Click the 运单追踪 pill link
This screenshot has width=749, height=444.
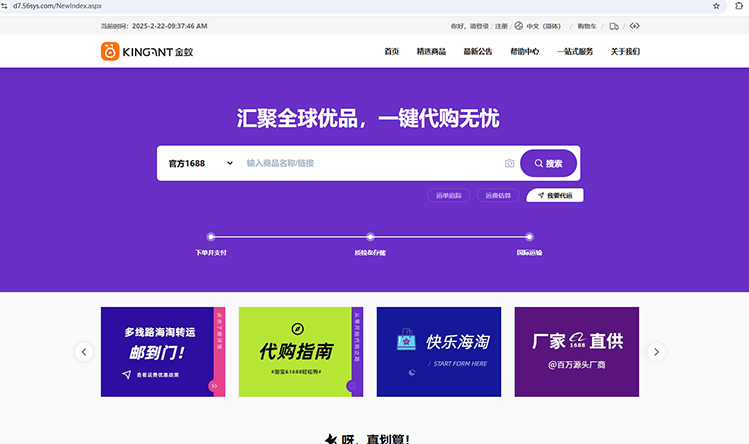449,196
